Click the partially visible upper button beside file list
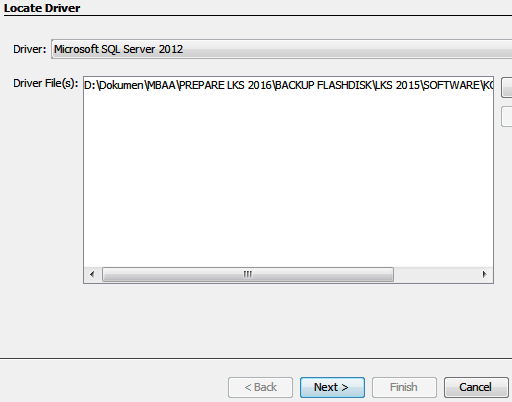 point(507,88)
